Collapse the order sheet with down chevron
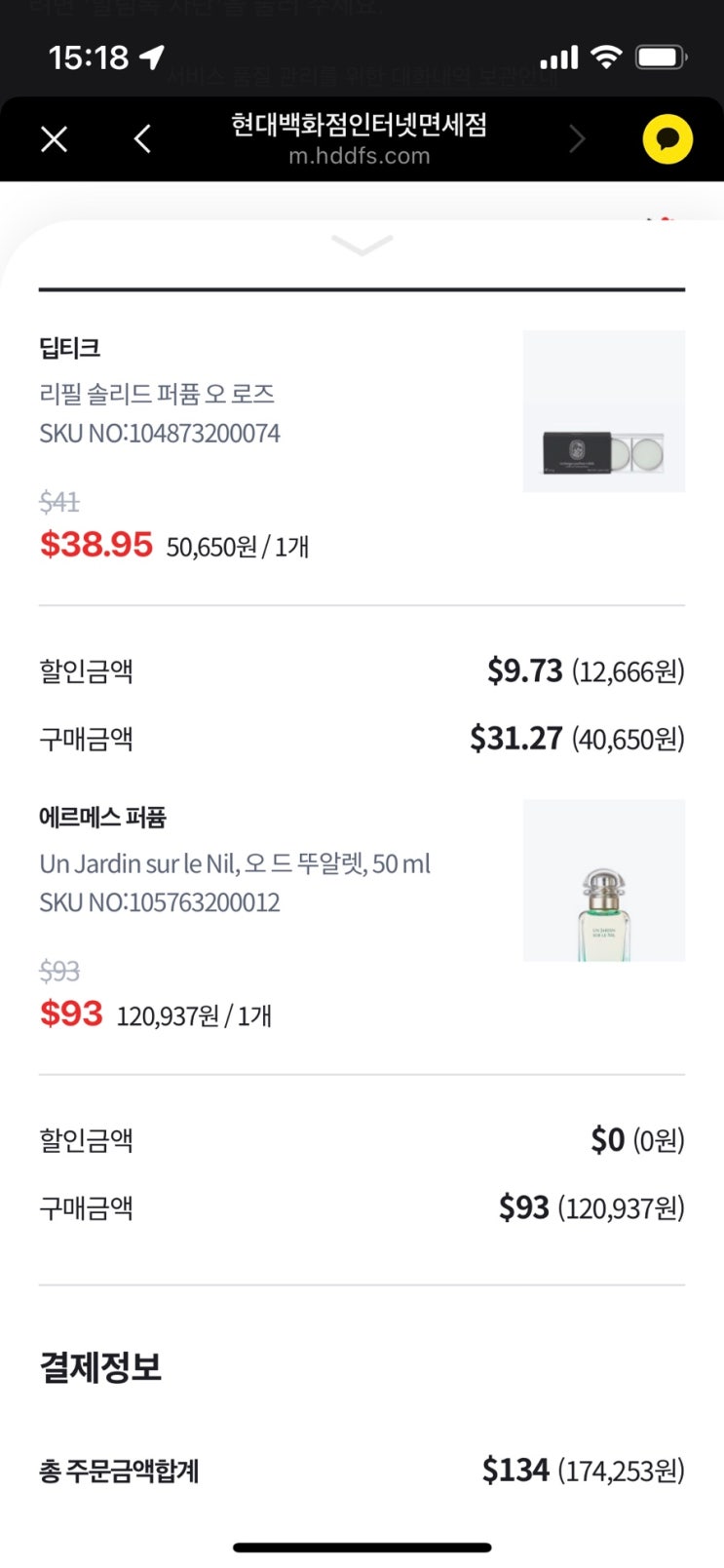Viewport: 724px width, 1568px height. [x=362, y=245]
